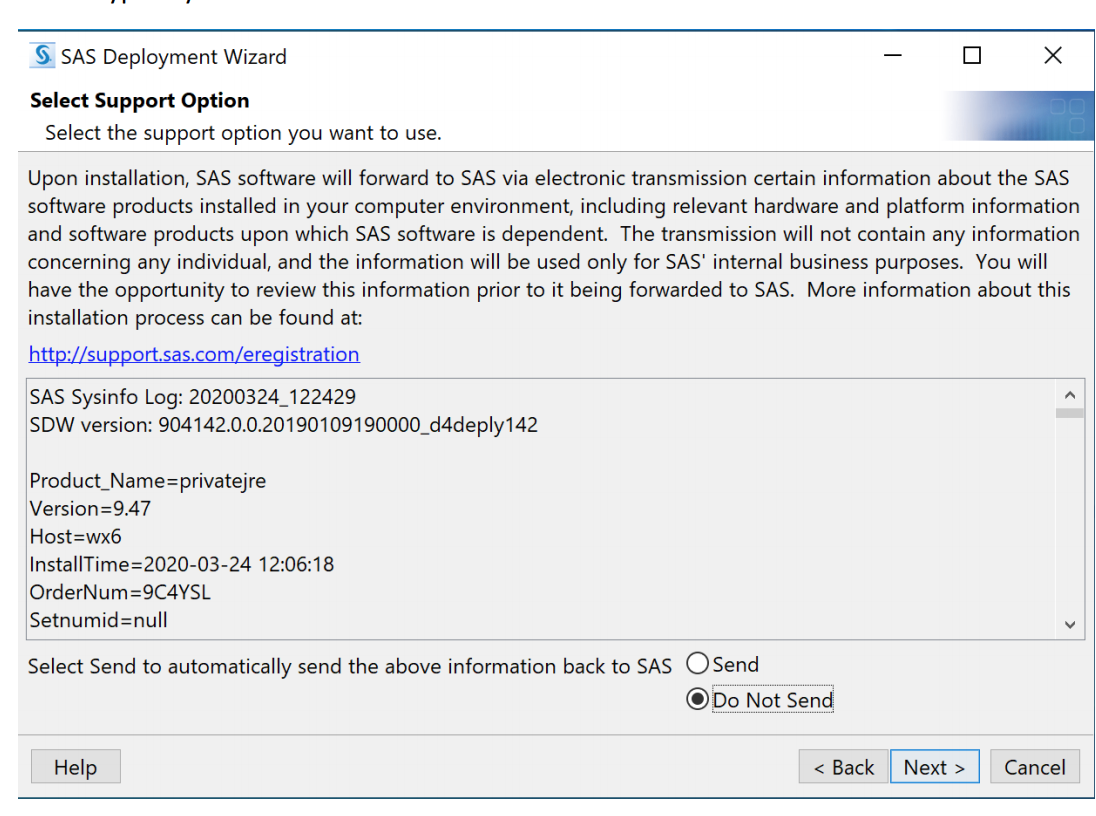Click the 'Product_Name=privatejre' line
Viewport: 1096px width, 816px height.
tap(147, 480)
